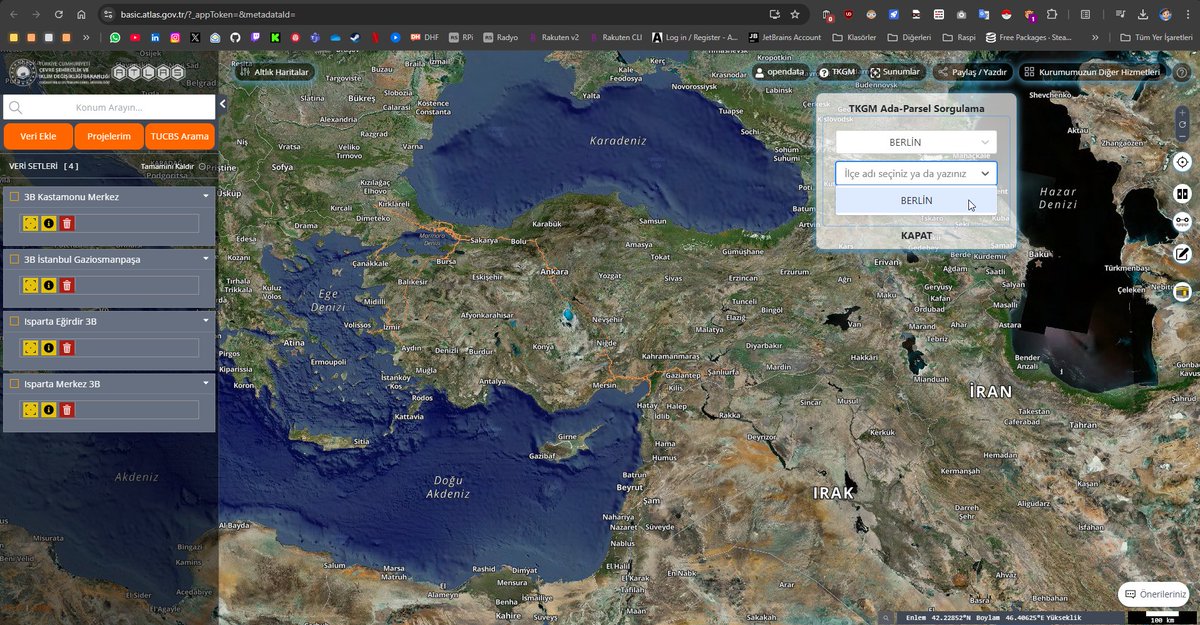Open the Sunumlar menu
The image size is (1200, 625).
coord(895,72)
